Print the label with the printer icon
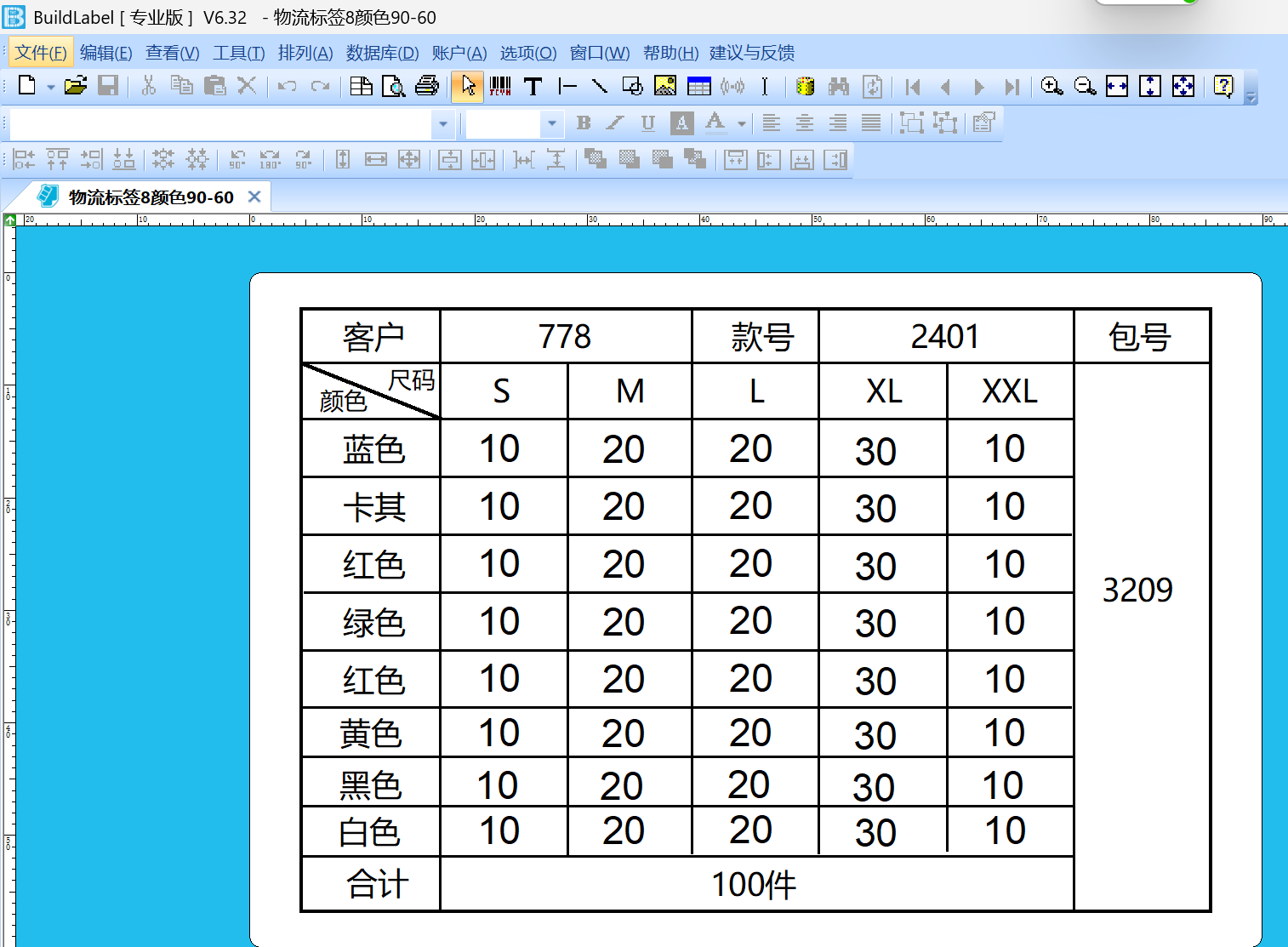 click(x=427, y=86)
